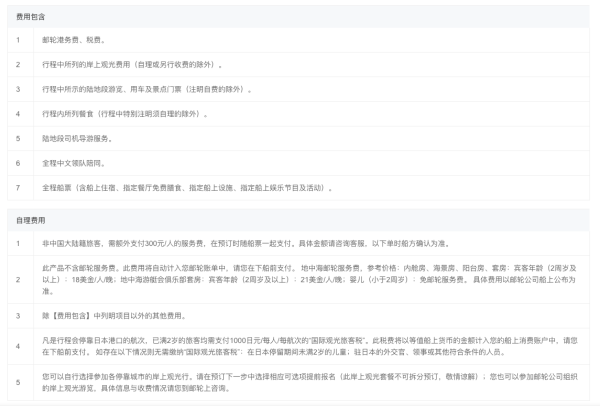Click number 5 cell beside 陆地段司机导游服务
Screen dimensions: 600x406
[18, 139]
